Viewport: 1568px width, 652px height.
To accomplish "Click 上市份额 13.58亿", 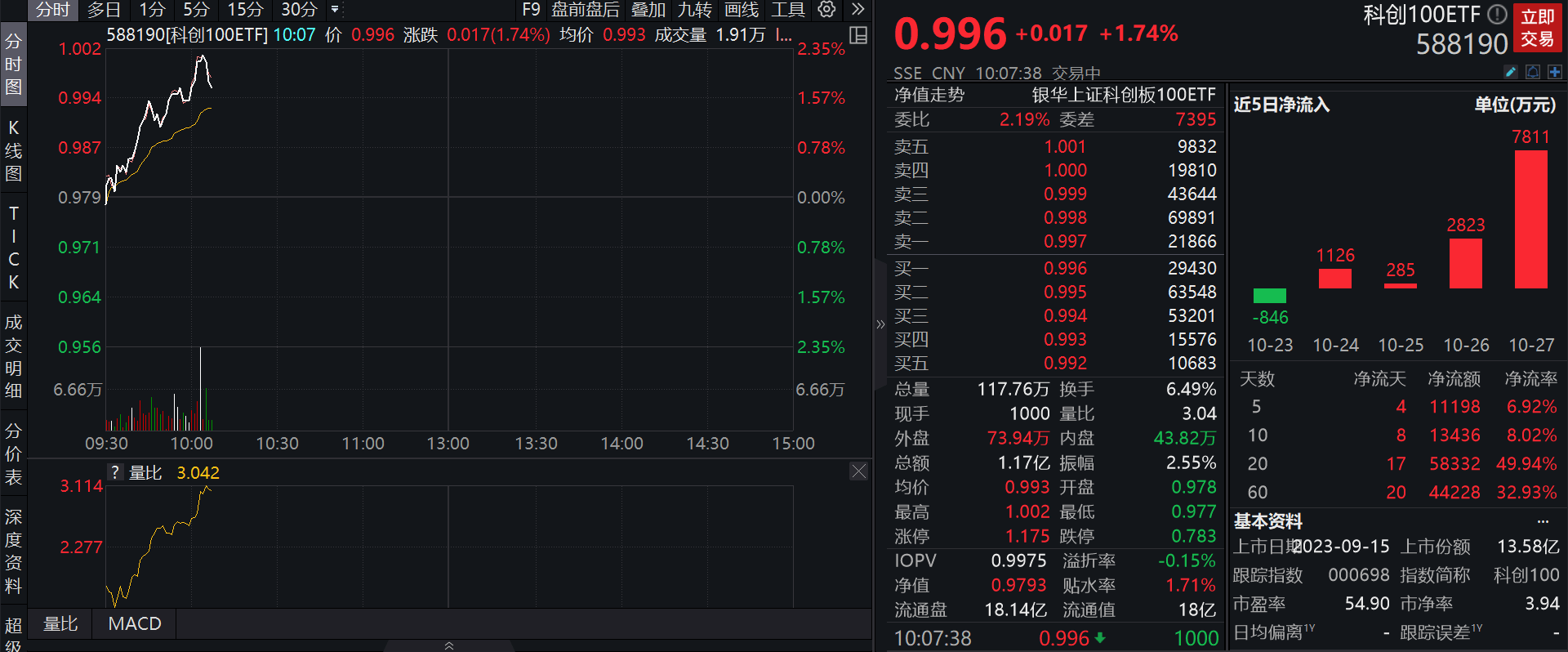I will click(1528, 547).
